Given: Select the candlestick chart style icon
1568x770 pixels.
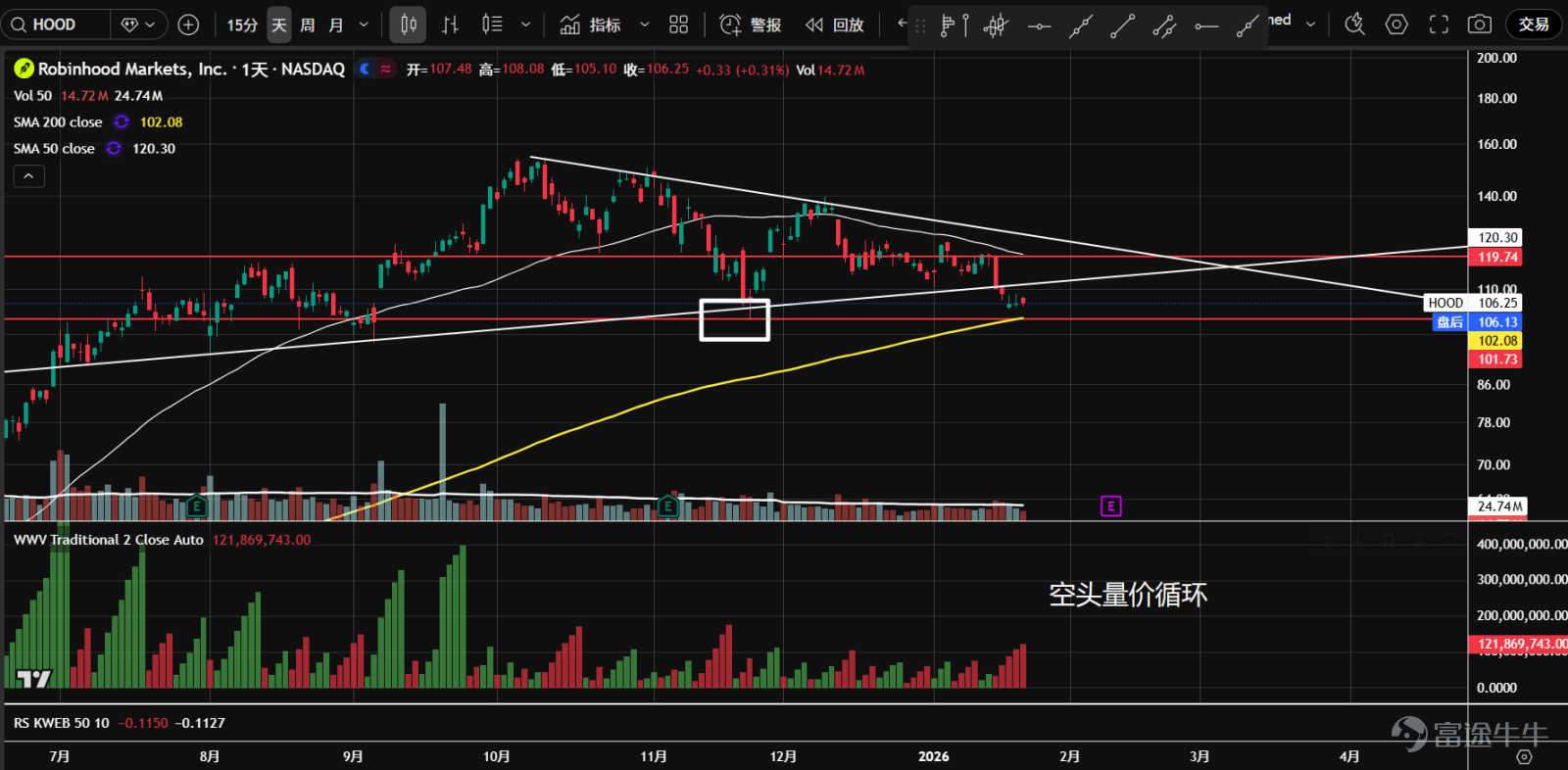Looking at the screenshot, I should click(409, 24).
